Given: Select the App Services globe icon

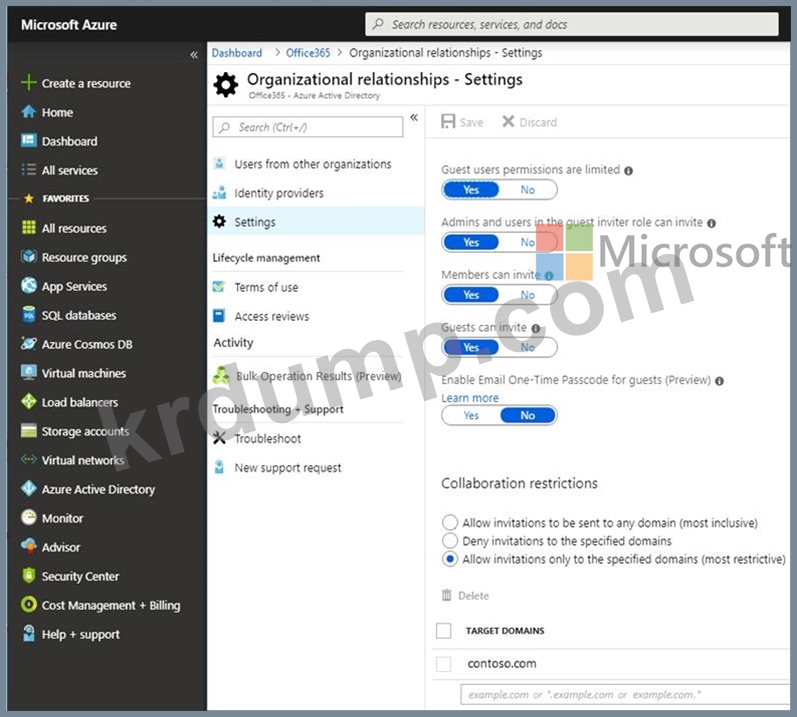Looking at the screenshot, I should coord(28,286).
